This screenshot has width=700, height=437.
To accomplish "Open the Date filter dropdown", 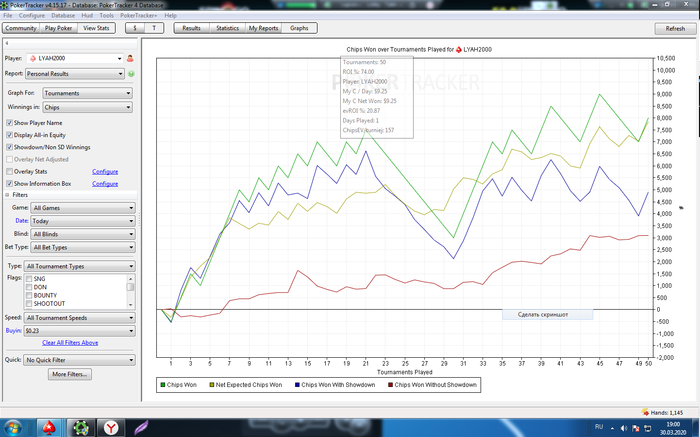I will [x=83, y=221].
